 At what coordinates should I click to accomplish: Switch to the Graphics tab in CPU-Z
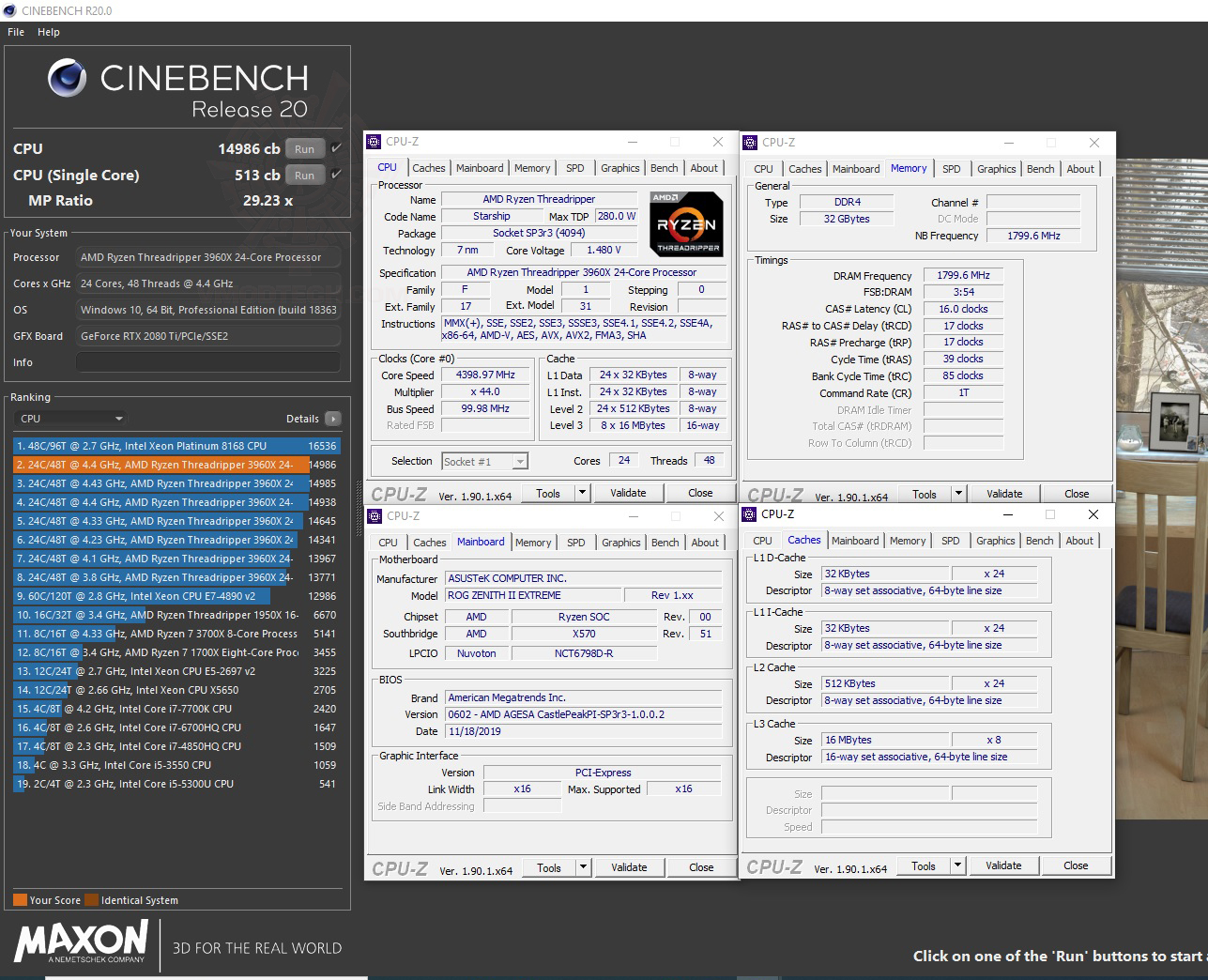point(619,167)
